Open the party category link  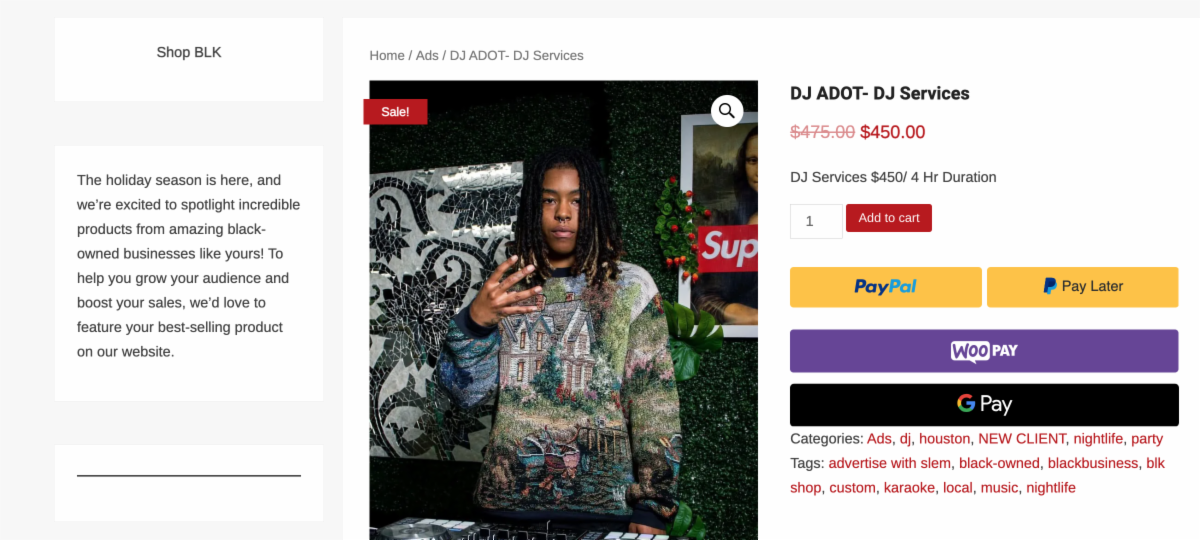coord(1147,439)
